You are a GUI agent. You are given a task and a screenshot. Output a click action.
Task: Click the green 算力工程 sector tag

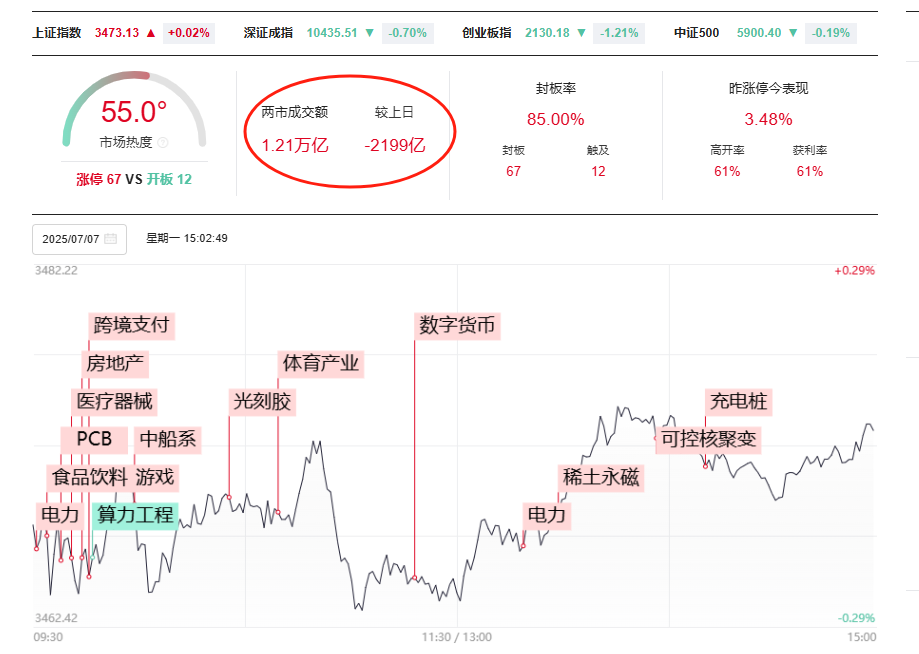(135, 515)
